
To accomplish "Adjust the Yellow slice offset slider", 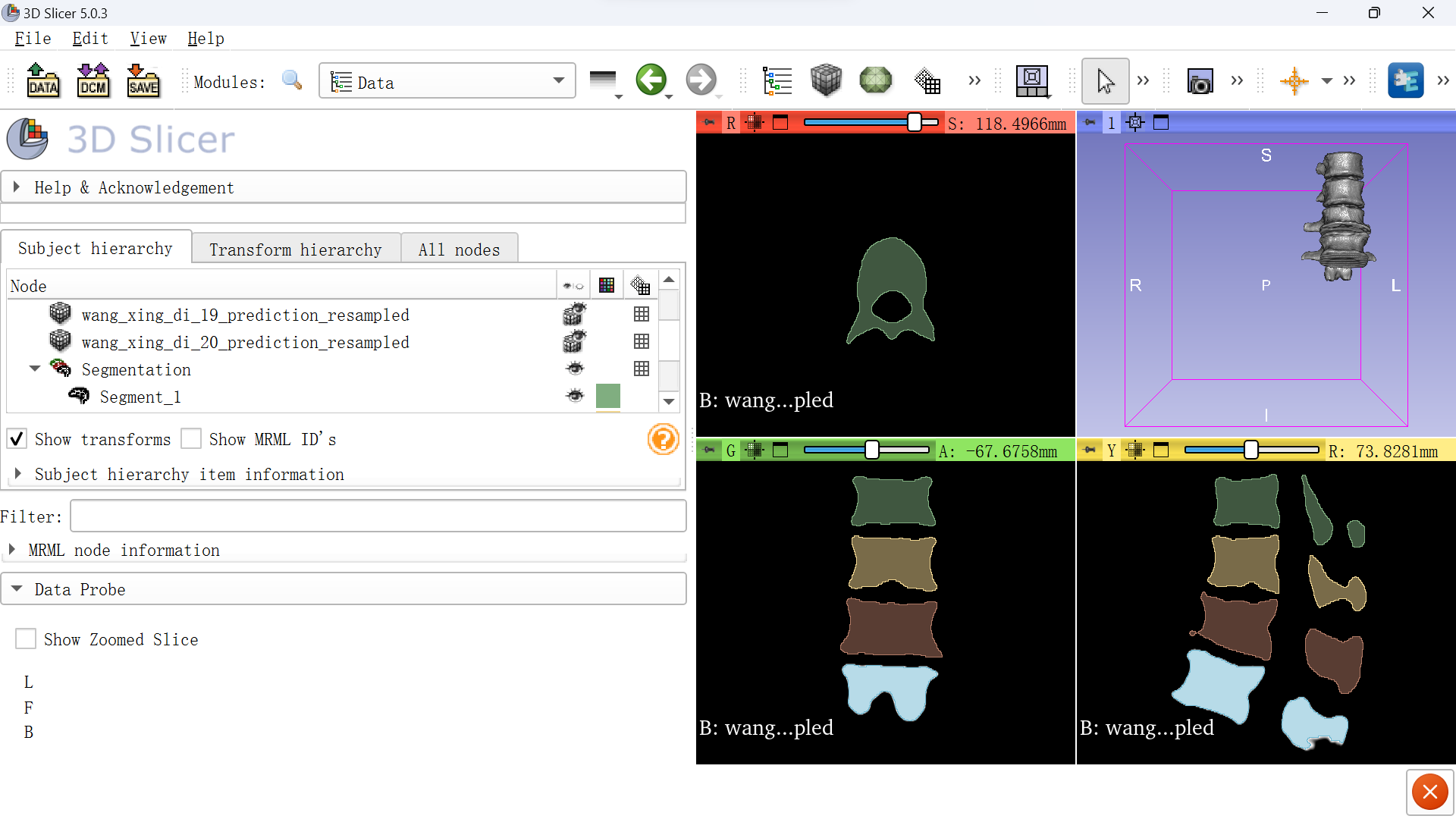I will [1252, 450].
